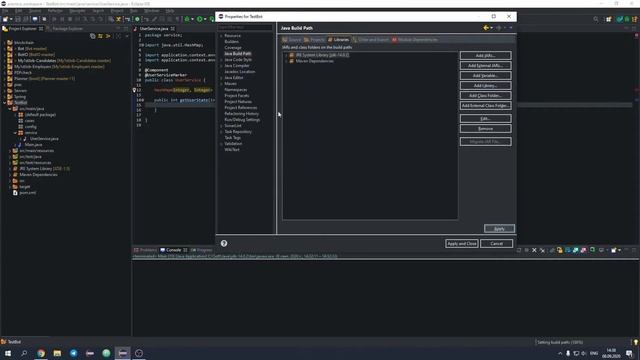640x360 pixels.
Task: Select Main.java in the Project Explorer
Action: click(x=33, y=144)
